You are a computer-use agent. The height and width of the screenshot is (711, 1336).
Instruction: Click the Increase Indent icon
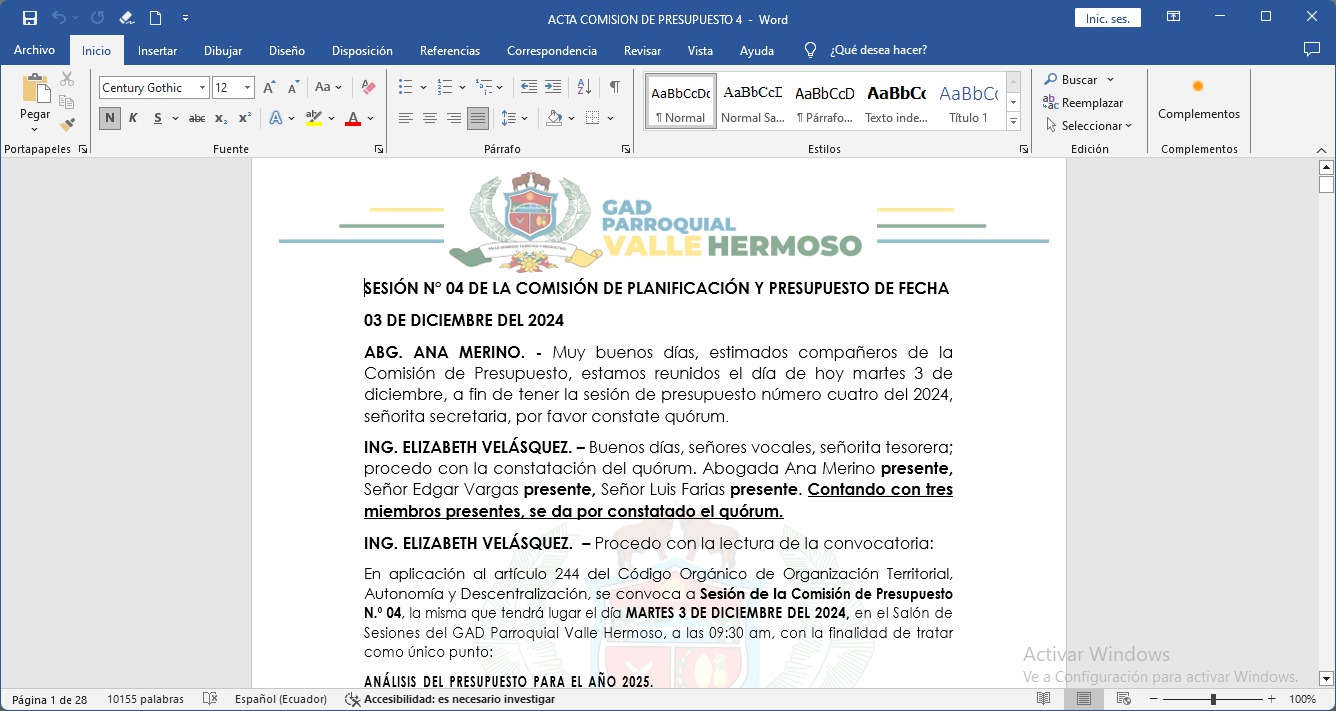pyautogui.click(x=553, y=88)
